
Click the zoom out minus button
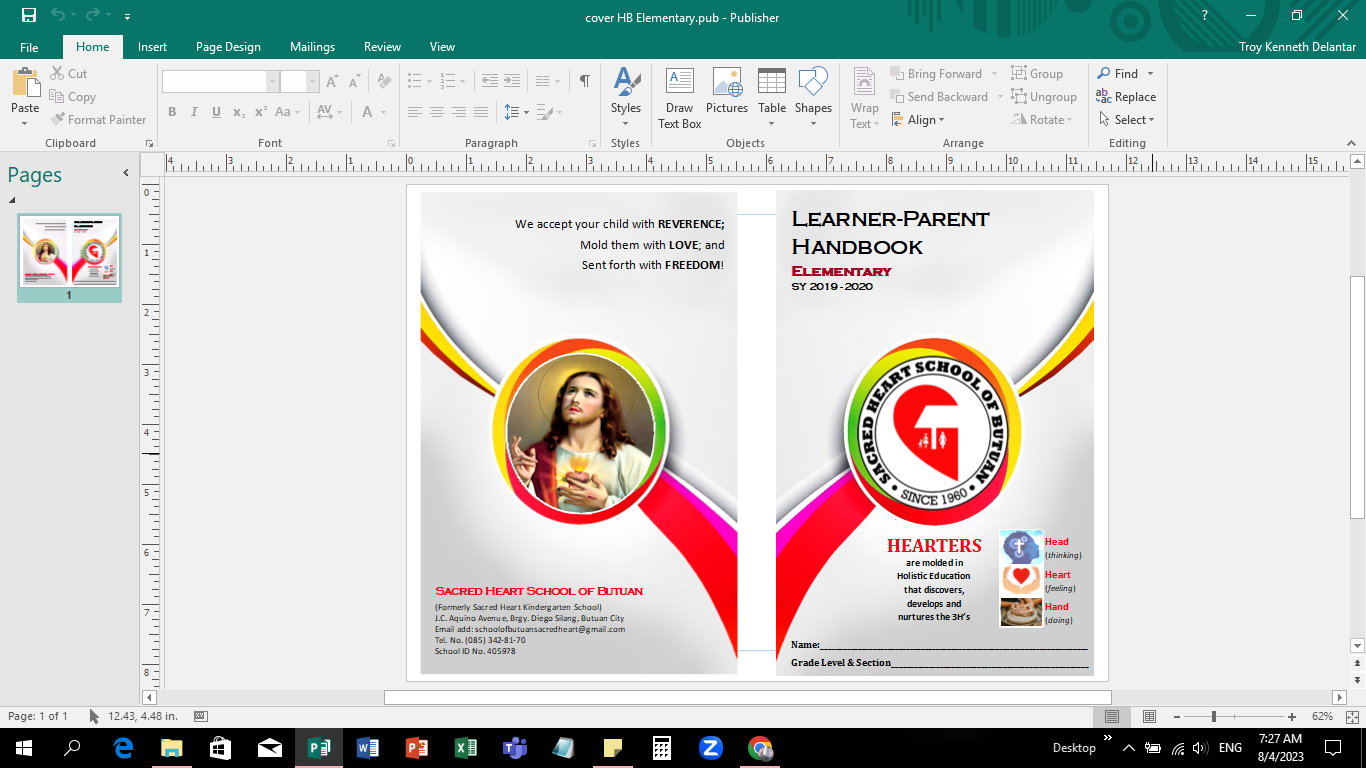click(x=1178, y=717)
